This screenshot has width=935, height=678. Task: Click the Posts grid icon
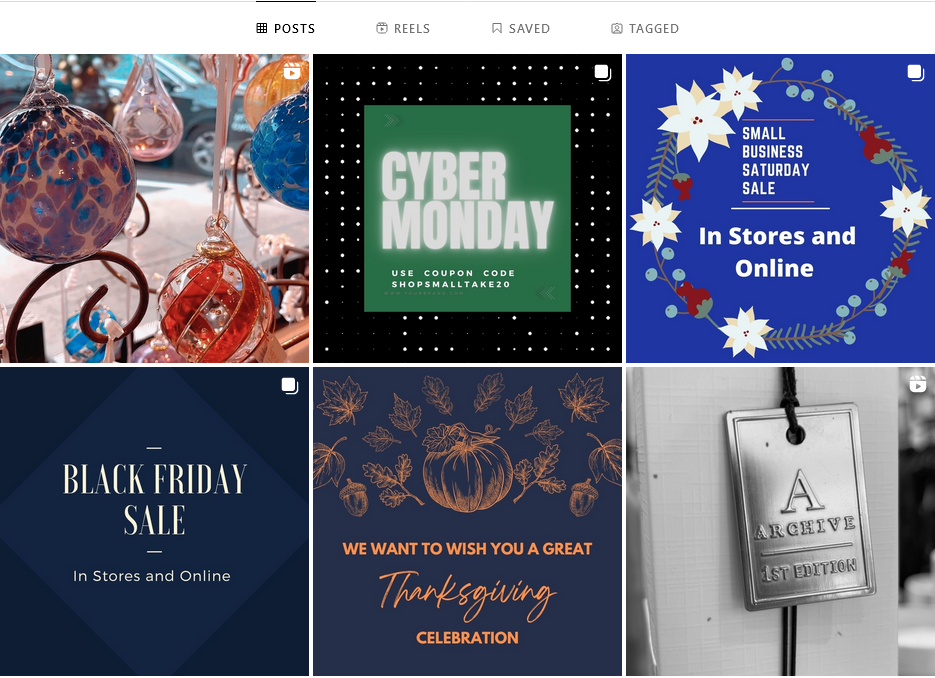pyautogui.click(x=261, y=28)
